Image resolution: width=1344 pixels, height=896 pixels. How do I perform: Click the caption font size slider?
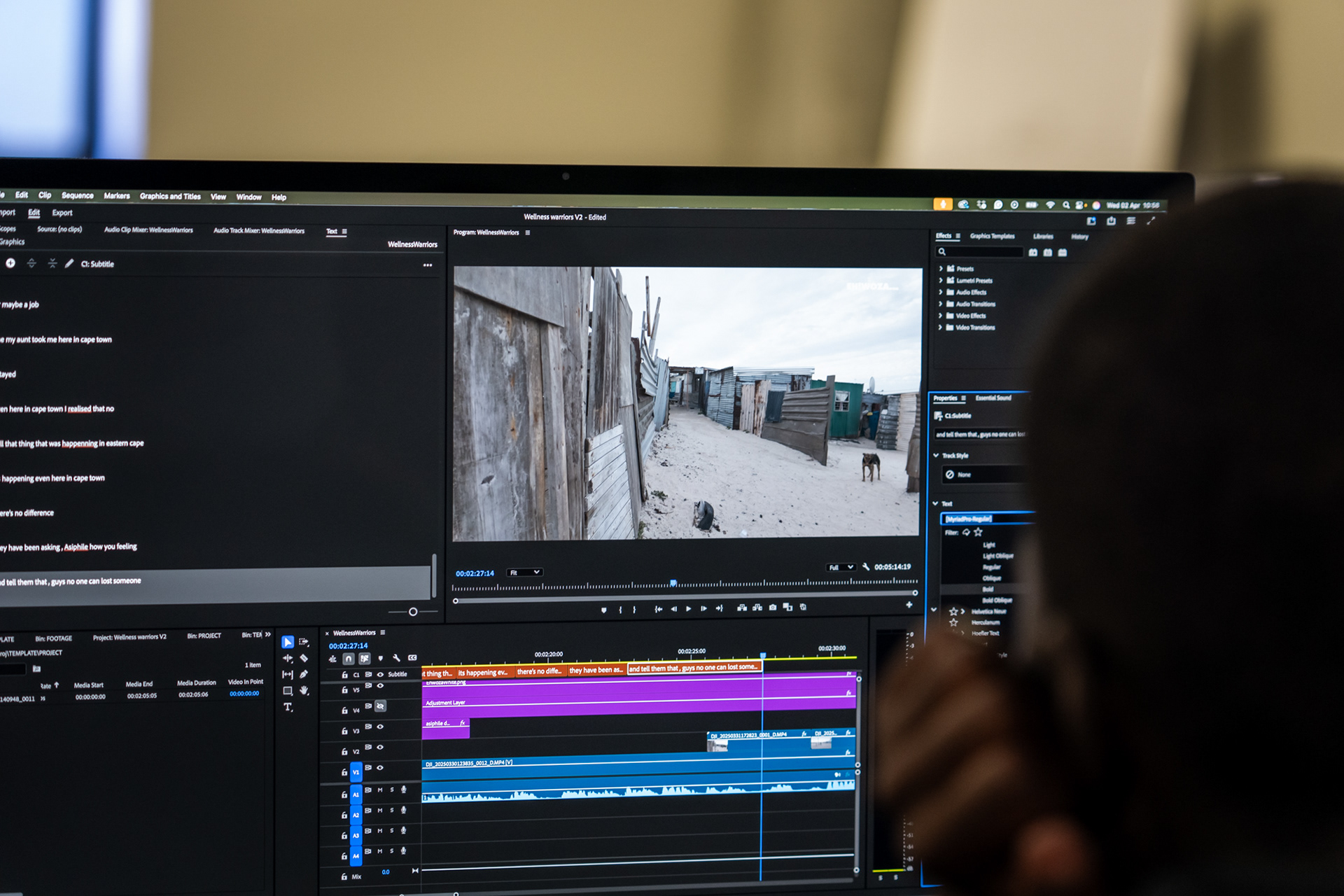(x=413, y=612)
